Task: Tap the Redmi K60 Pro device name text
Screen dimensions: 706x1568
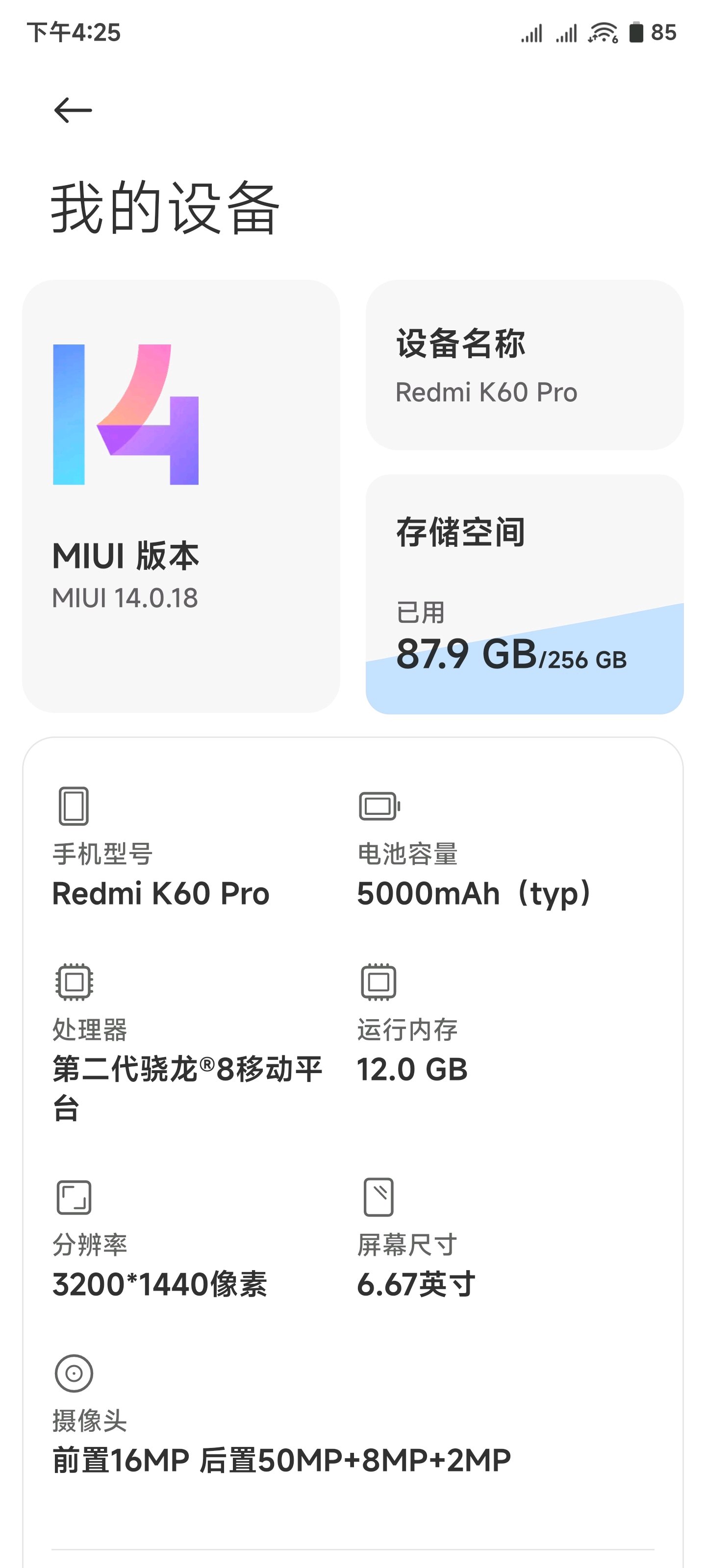Action: (x=486, y=392)
